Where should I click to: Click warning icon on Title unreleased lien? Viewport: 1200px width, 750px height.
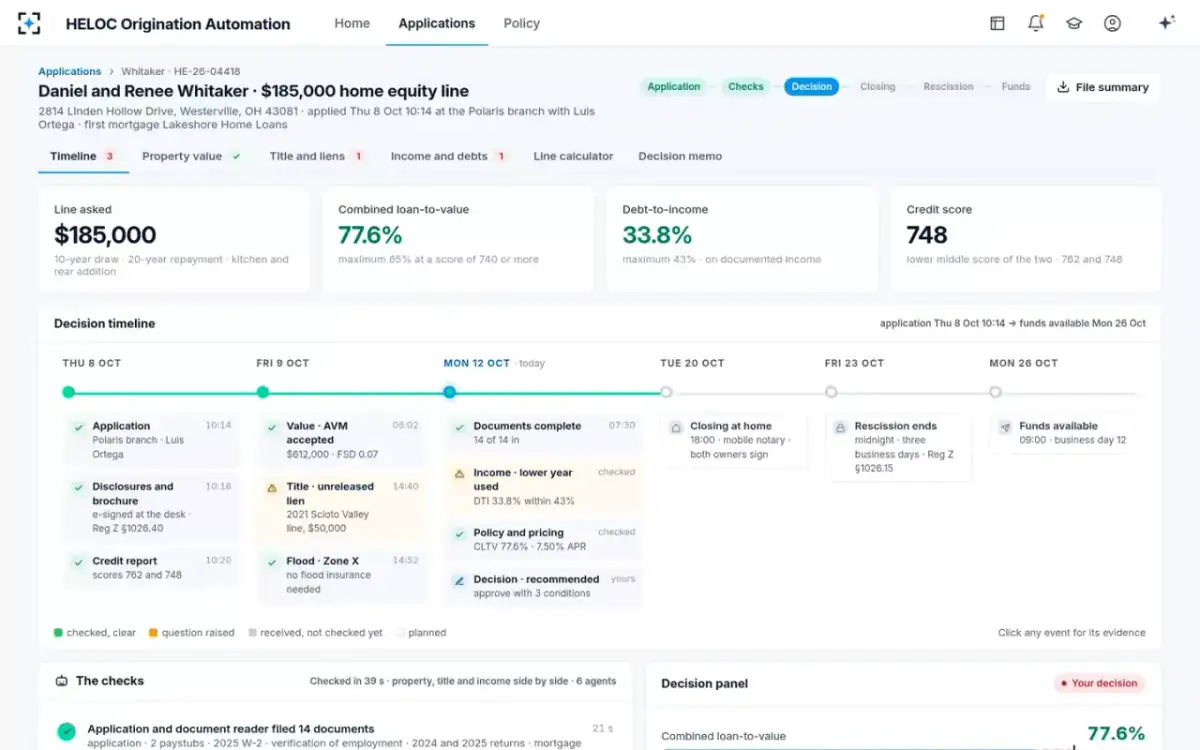pos(272,488)
